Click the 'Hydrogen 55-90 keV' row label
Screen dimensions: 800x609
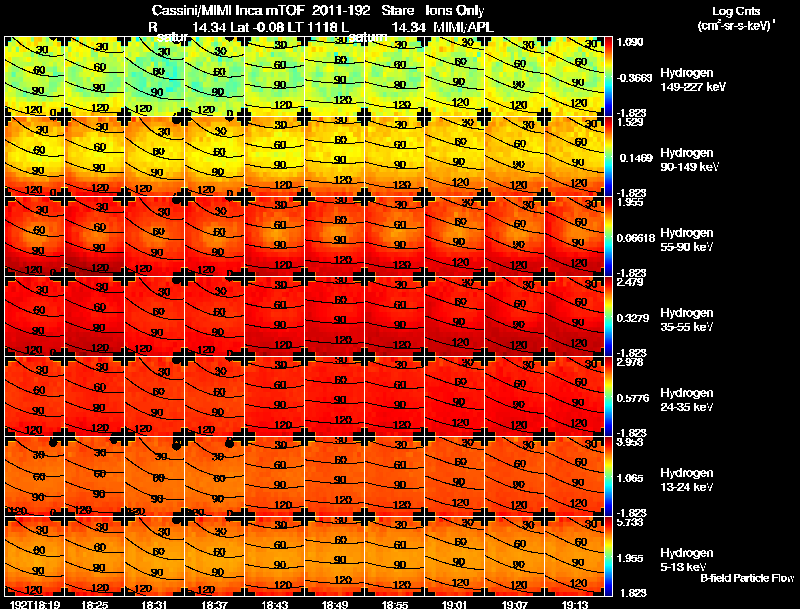[687, 240]
